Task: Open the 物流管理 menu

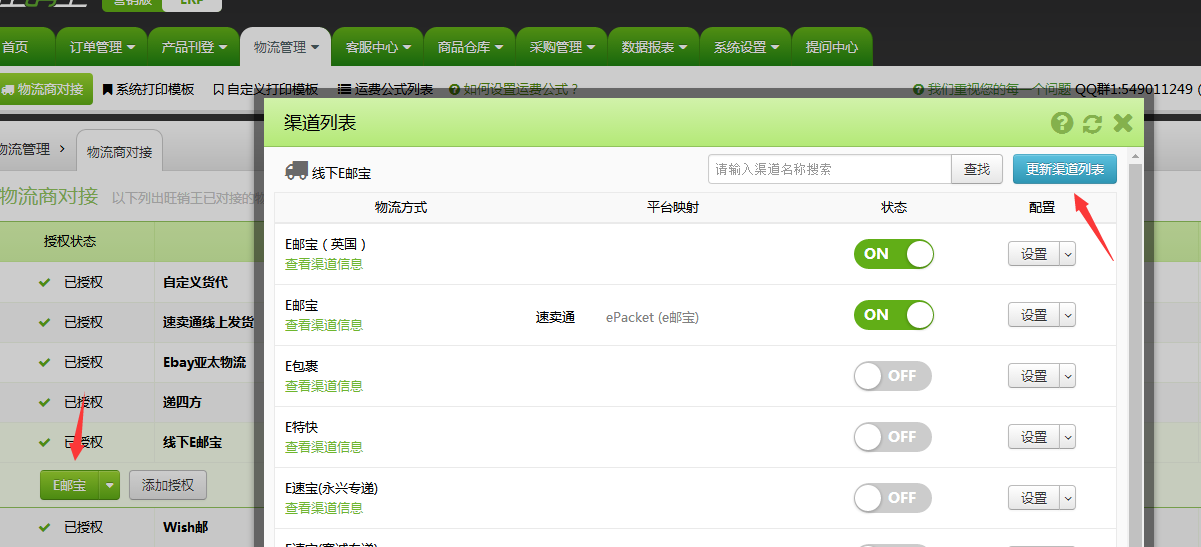Action: (286, 47)
